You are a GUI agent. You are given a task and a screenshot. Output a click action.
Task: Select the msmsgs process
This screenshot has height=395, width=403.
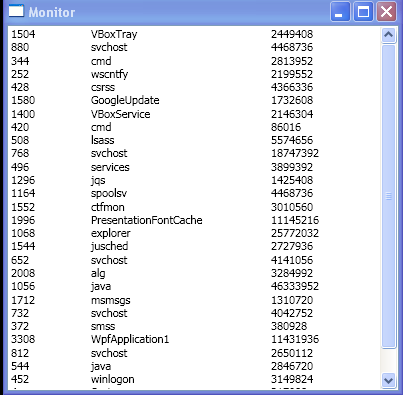pos(110,300)
